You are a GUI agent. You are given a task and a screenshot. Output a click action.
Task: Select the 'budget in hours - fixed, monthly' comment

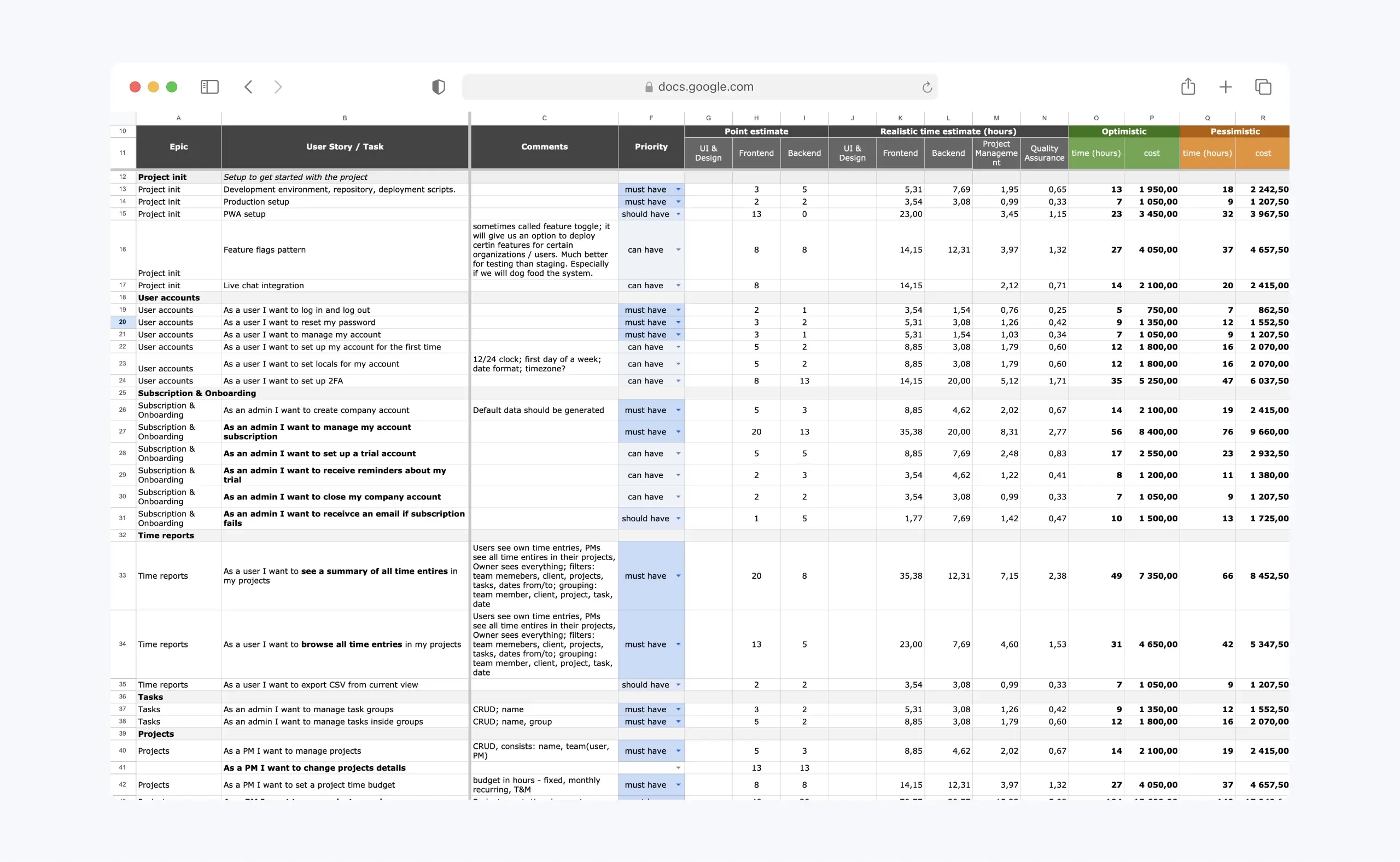pyautogui.click(x=544, y=784)
